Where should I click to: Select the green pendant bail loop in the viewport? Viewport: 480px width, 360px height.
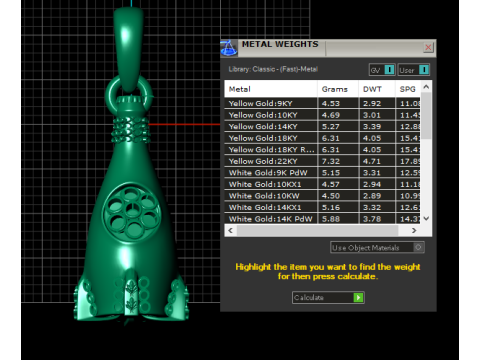(x=129, y=49)
